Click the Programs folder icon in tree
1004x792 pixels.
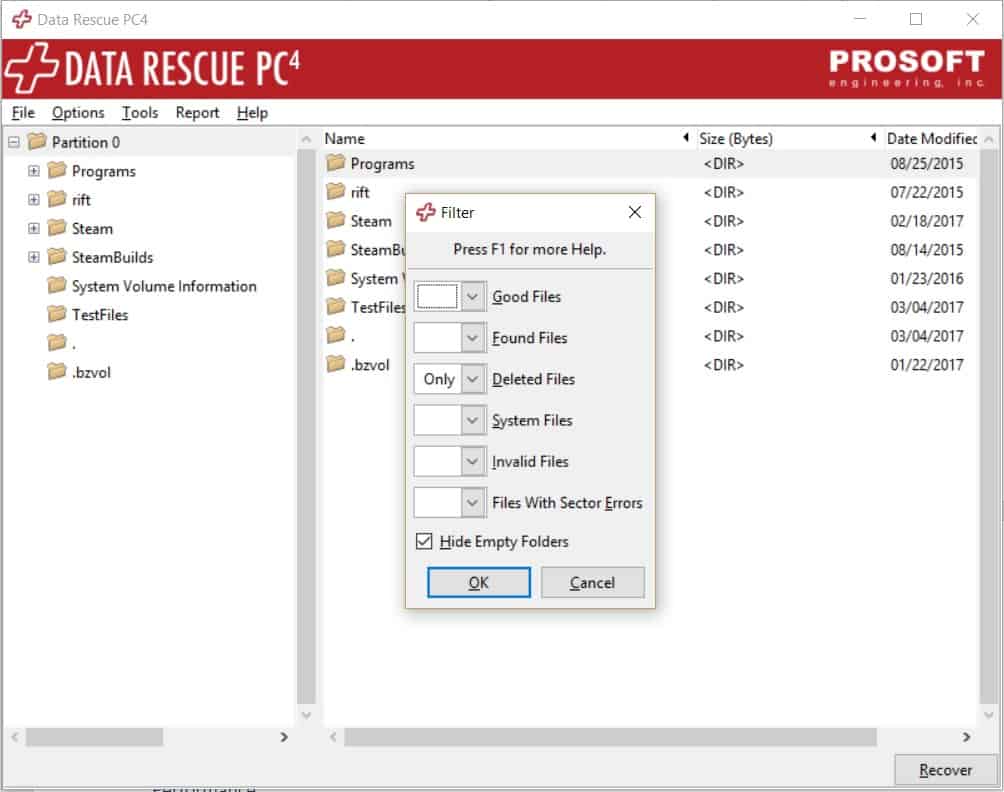coord(57,170)
